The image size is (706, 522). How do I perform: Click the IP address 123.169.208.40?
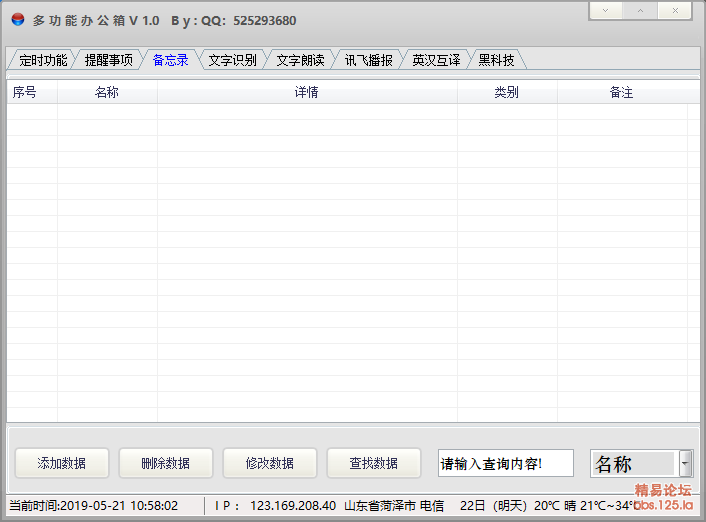click(x=293, y=506)
